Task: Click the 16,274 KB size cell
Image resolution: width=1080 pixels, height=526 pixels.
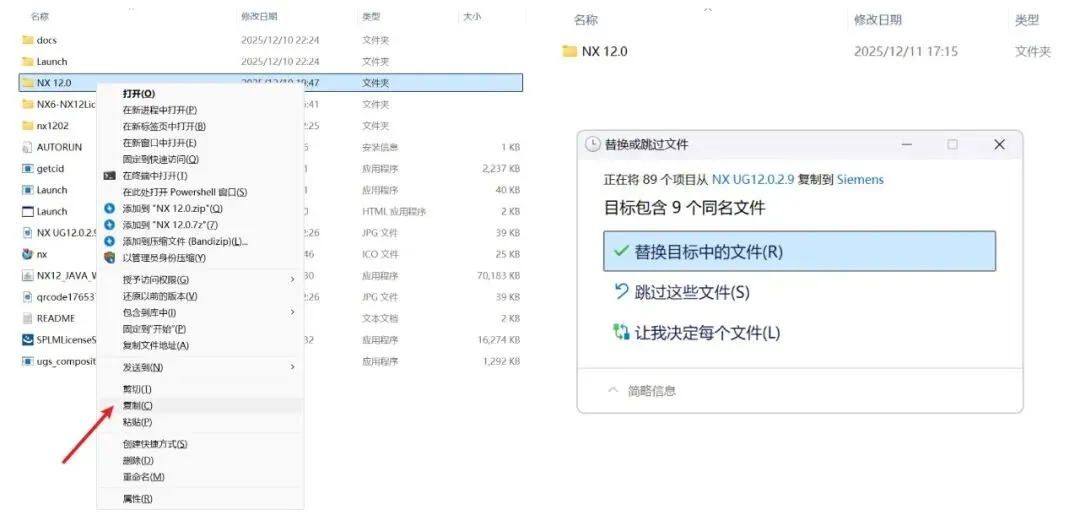Action: (499, 339)
